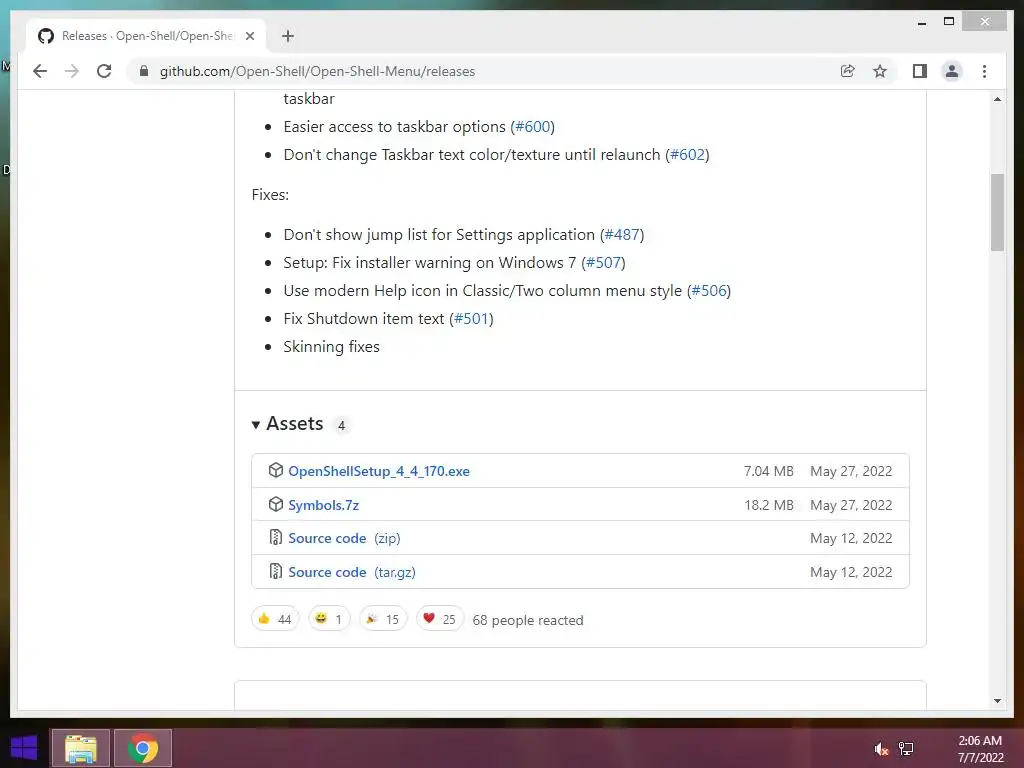Viewport: 1024px width, 768px height.
Task: Open issue #602 link
Action: (x=688, y=155)
